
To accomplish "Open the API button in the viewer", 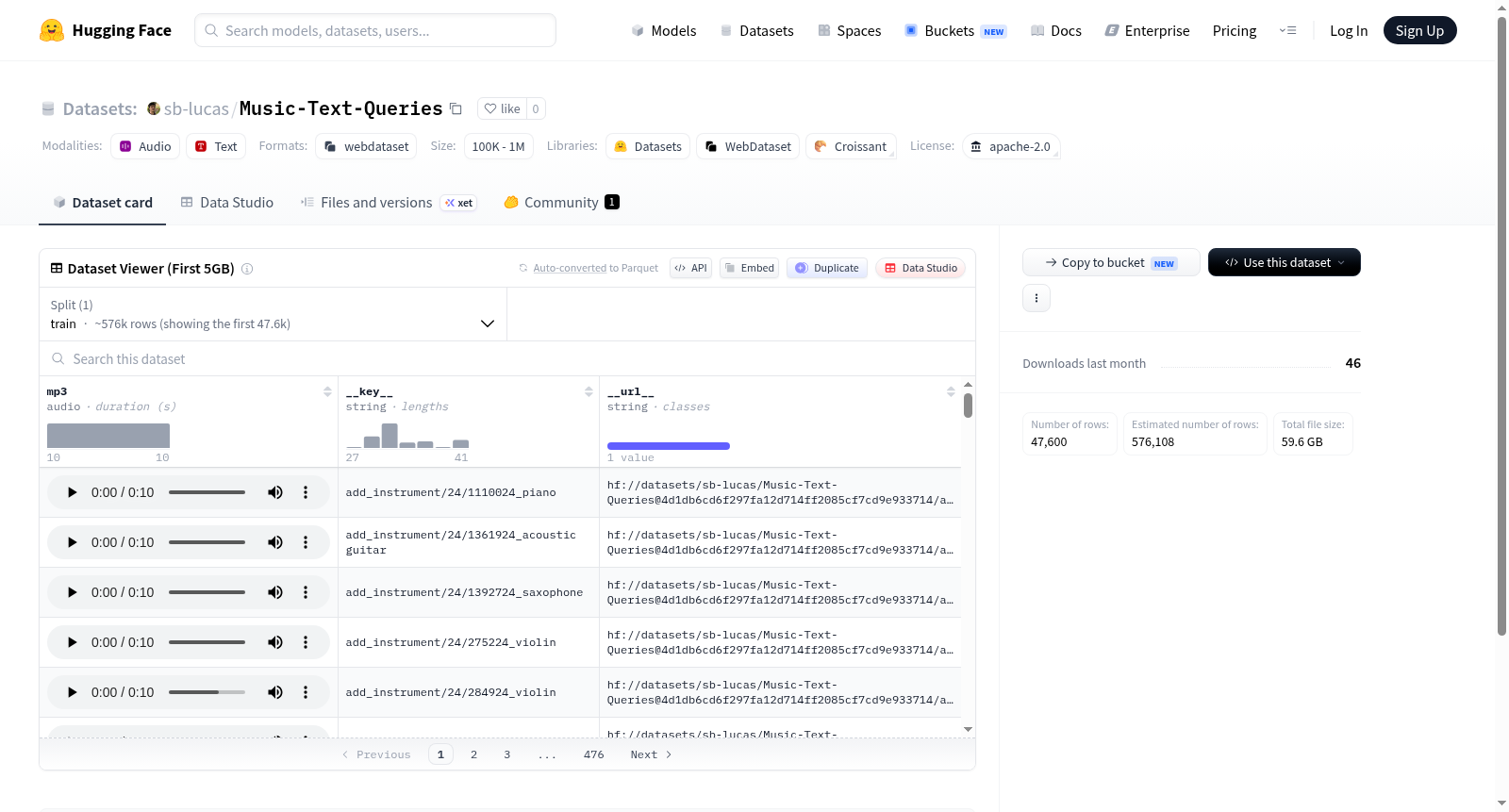I will 690,268.
